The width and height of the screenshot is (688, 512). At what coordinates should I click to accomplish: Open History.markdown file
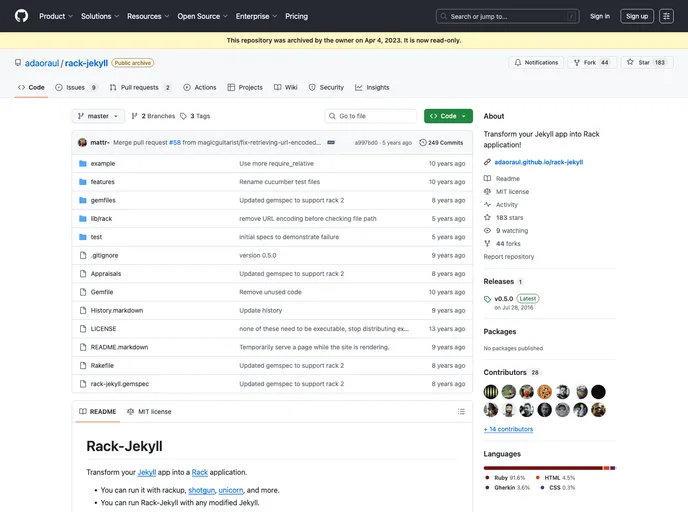point(117,311)
